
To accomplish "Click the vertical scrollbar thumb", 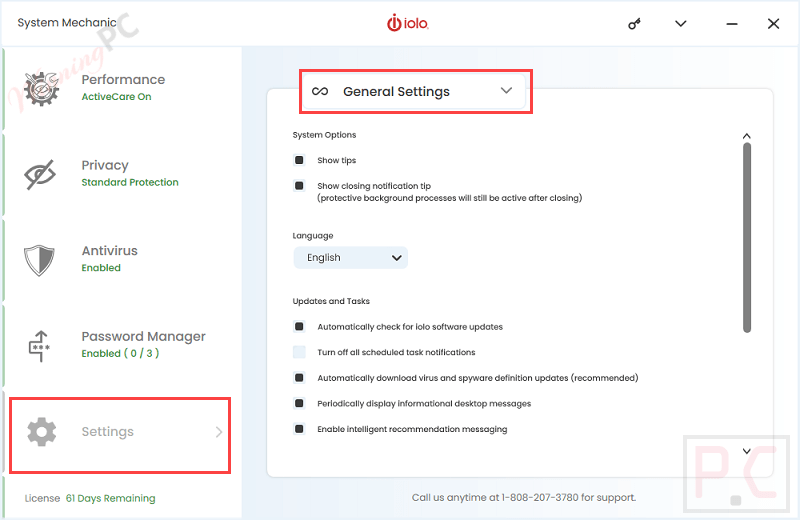I will (747, 238).
